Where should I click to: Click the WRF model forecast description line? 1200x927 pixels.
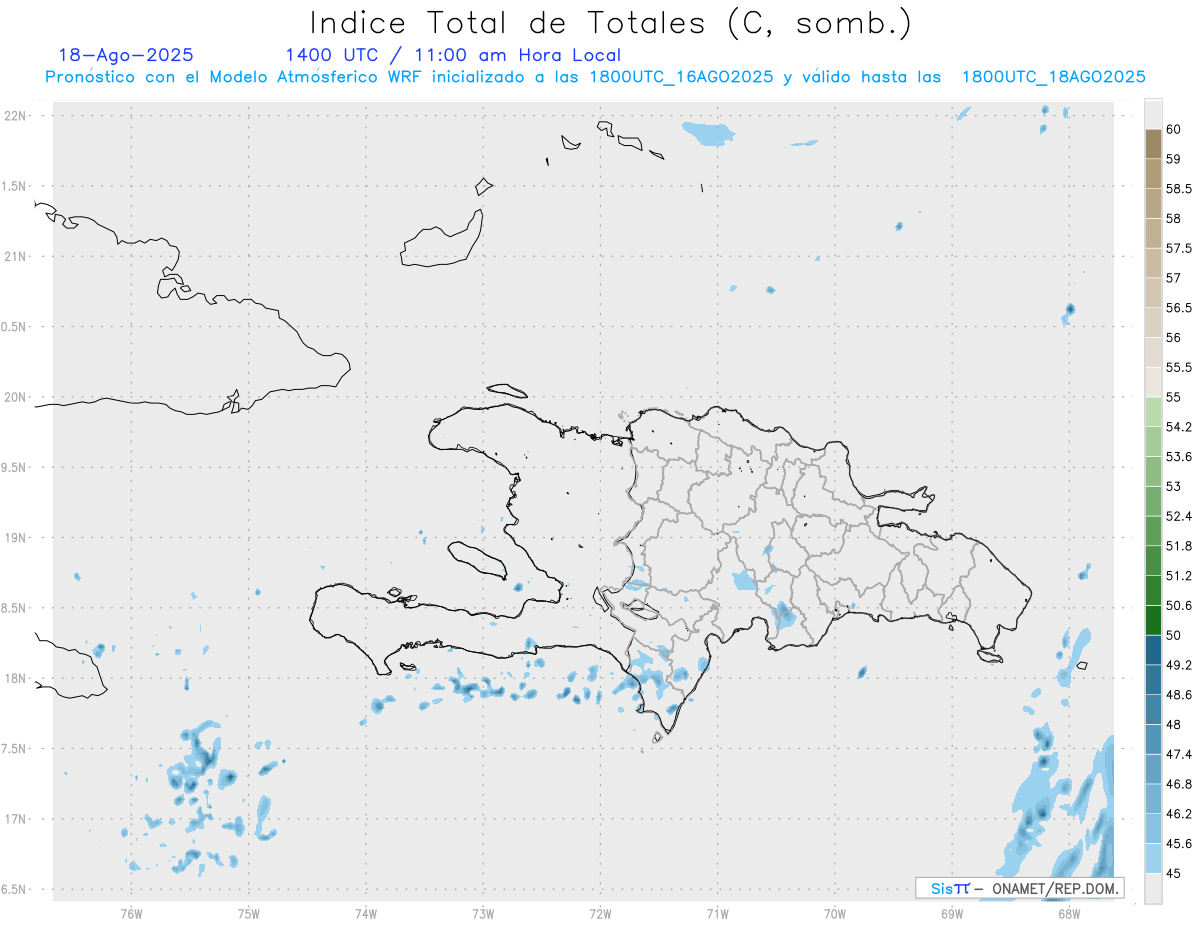[595, 77]
